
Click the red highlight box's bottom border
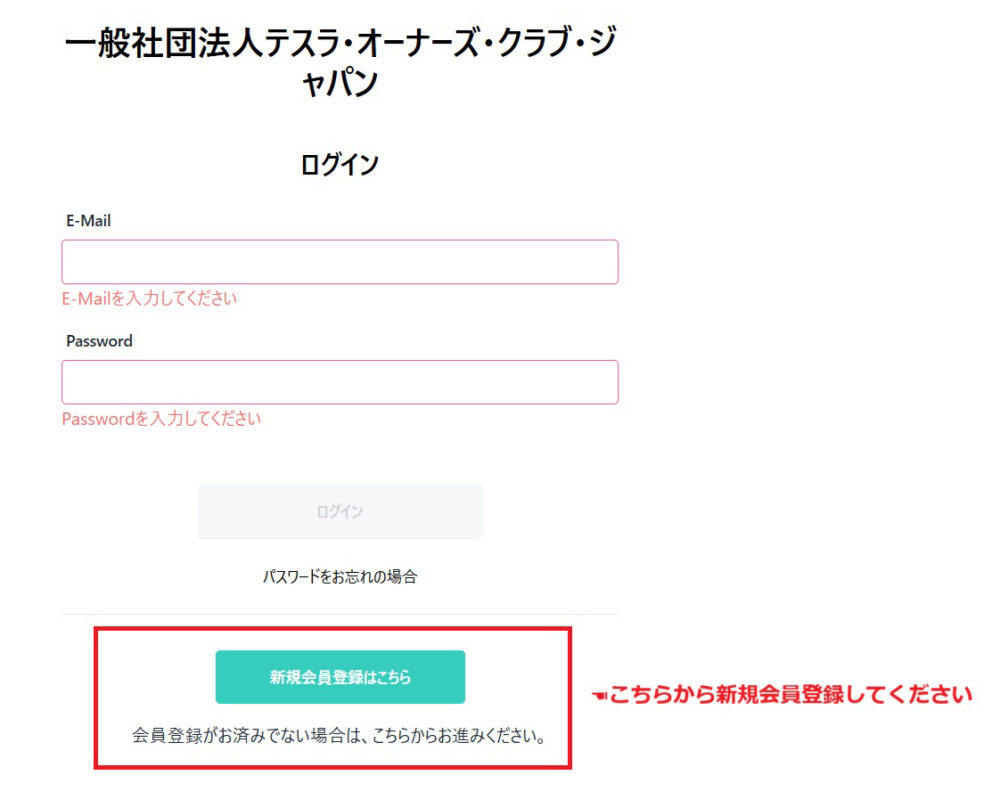(x=332, y=767)
